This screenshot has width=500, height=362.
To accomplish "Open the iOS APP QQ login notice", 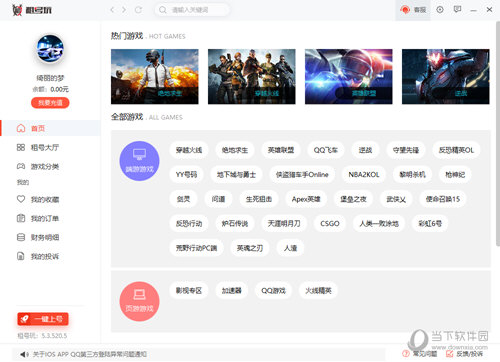I will 90,354.
